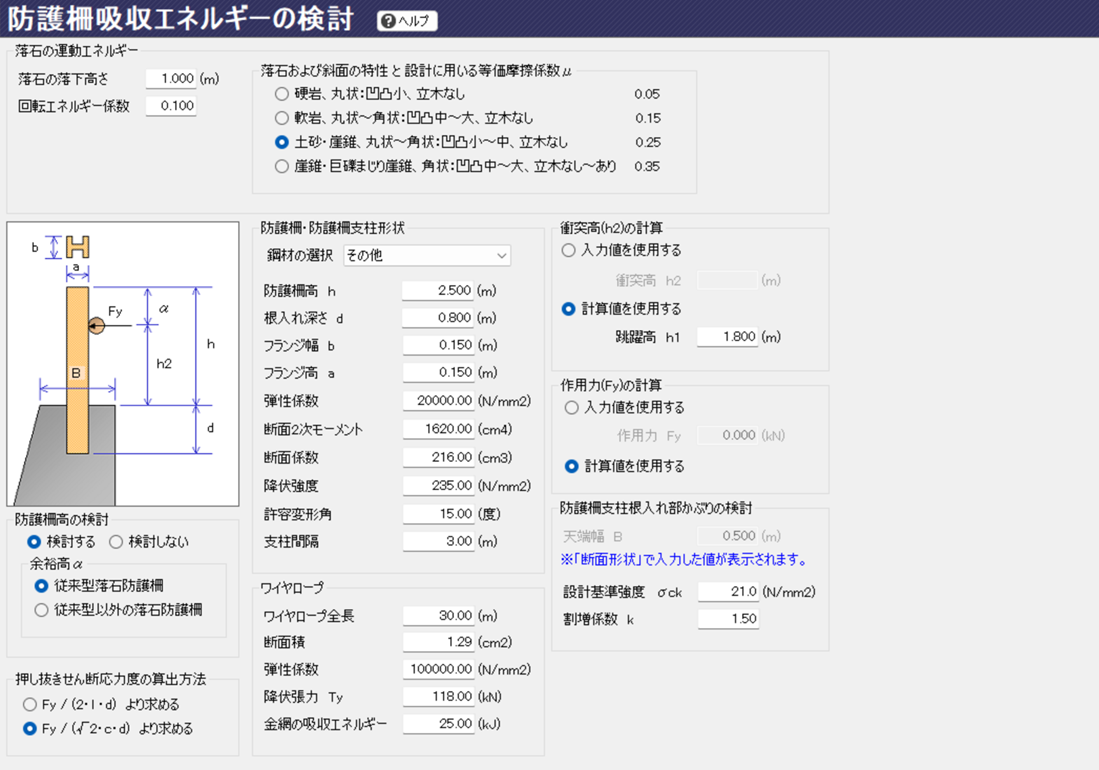Choose 崖錐・巨礫まじり崖錐 option with 0.35

coord(282,167)
